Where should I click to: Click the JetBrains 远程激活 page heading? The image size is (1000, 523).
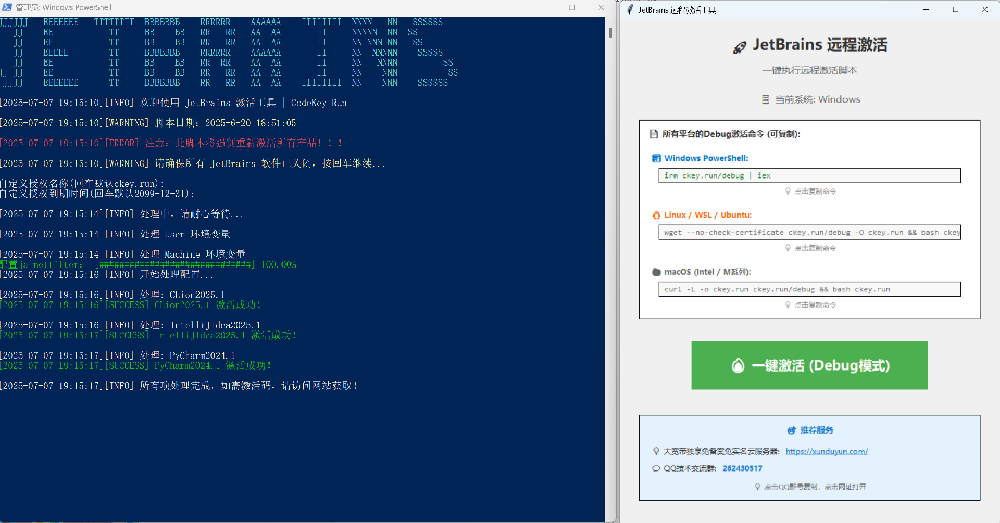click(820, 45)
